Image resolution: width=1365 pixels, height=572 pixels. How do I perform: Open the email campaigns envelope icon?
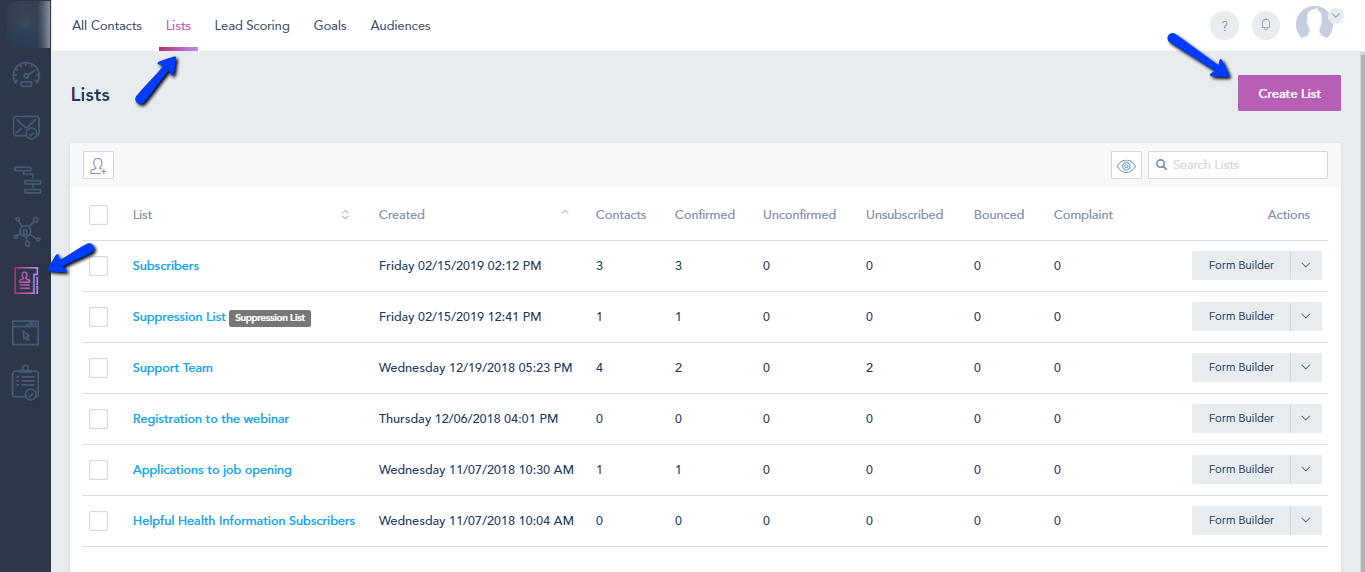pos(25,127)
